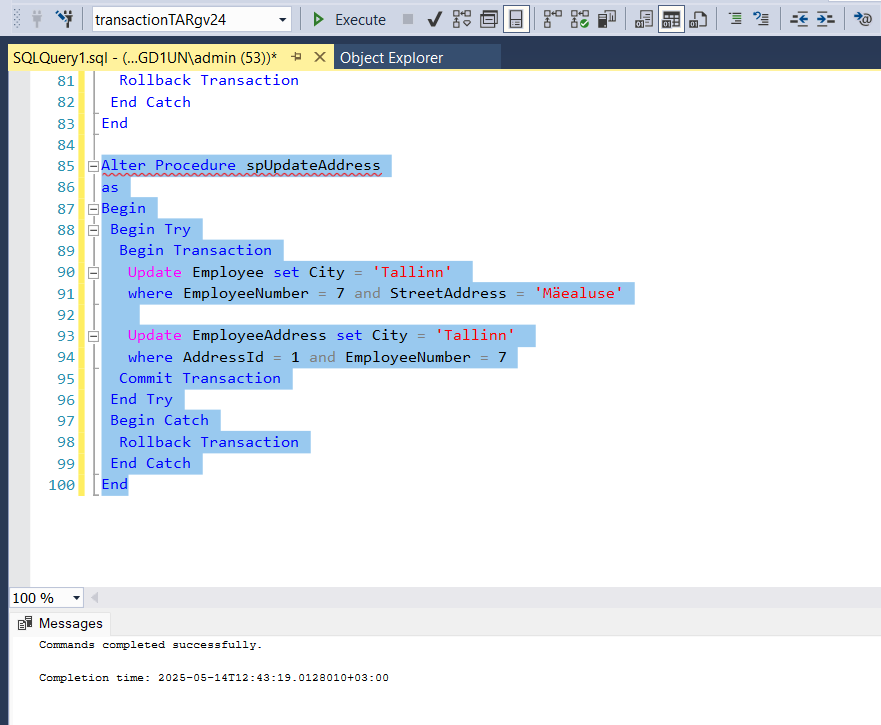Screen dimensions: 881x725
Task: Click 'Tallinn' string on line 90
Action: click(x=412, y=273)
